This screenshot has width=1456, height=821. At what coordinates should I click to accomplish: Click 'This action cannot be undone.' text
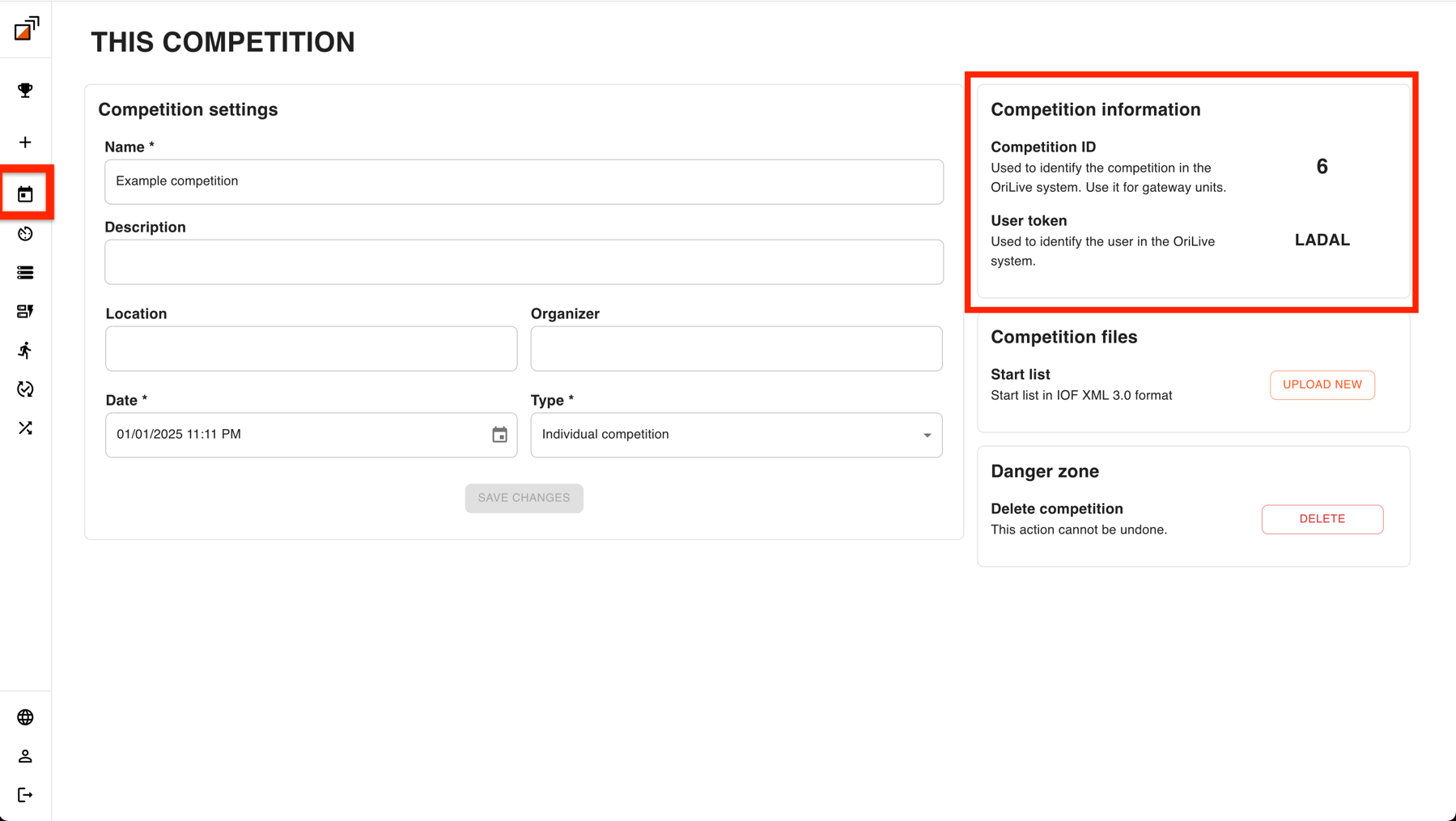(1078, 530)
